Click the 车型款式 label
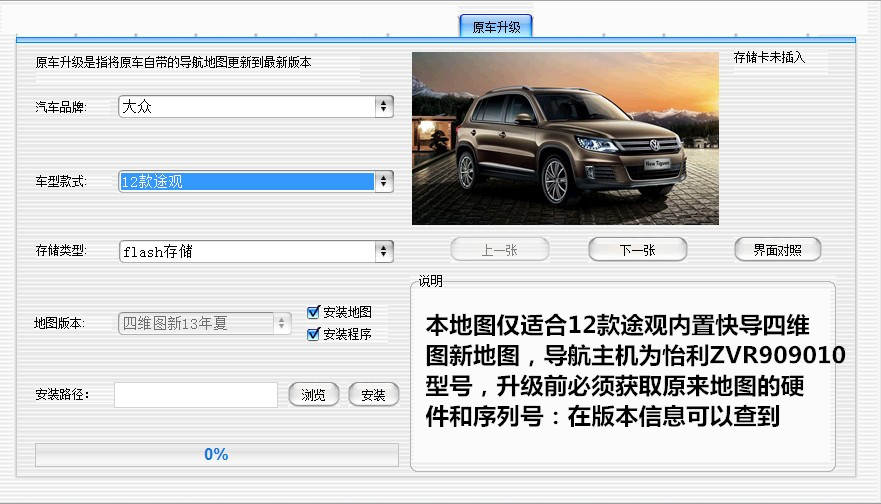Screen dimensions: 881x504 61,181
